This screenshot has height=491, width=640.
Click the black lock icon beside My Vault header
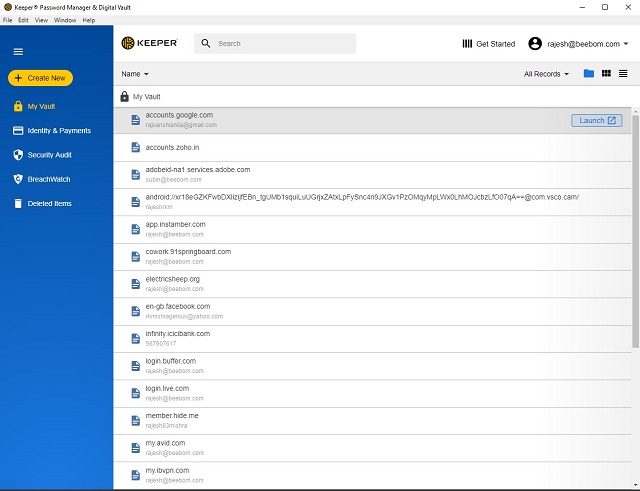(124, 96)
